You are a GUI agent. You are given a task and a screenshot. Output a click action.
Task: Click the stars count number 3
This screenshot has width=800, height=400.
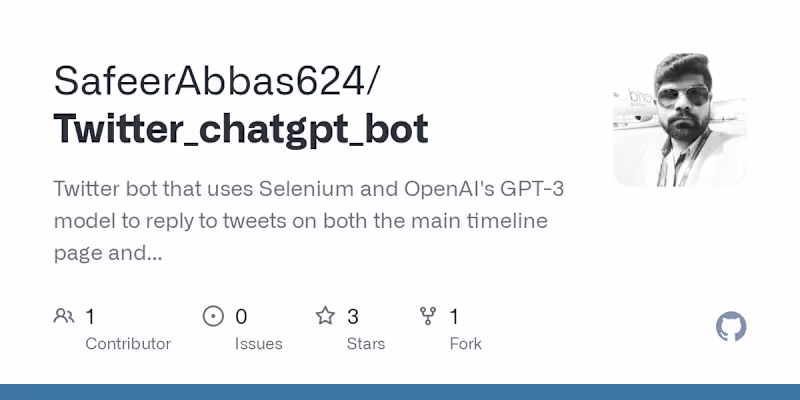point(353,317)
